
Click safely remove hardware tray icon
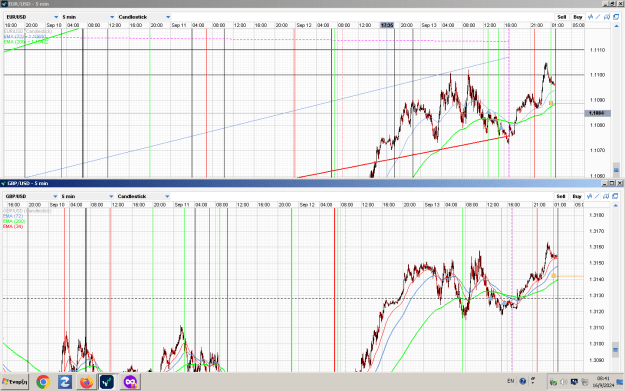point(553,382)
